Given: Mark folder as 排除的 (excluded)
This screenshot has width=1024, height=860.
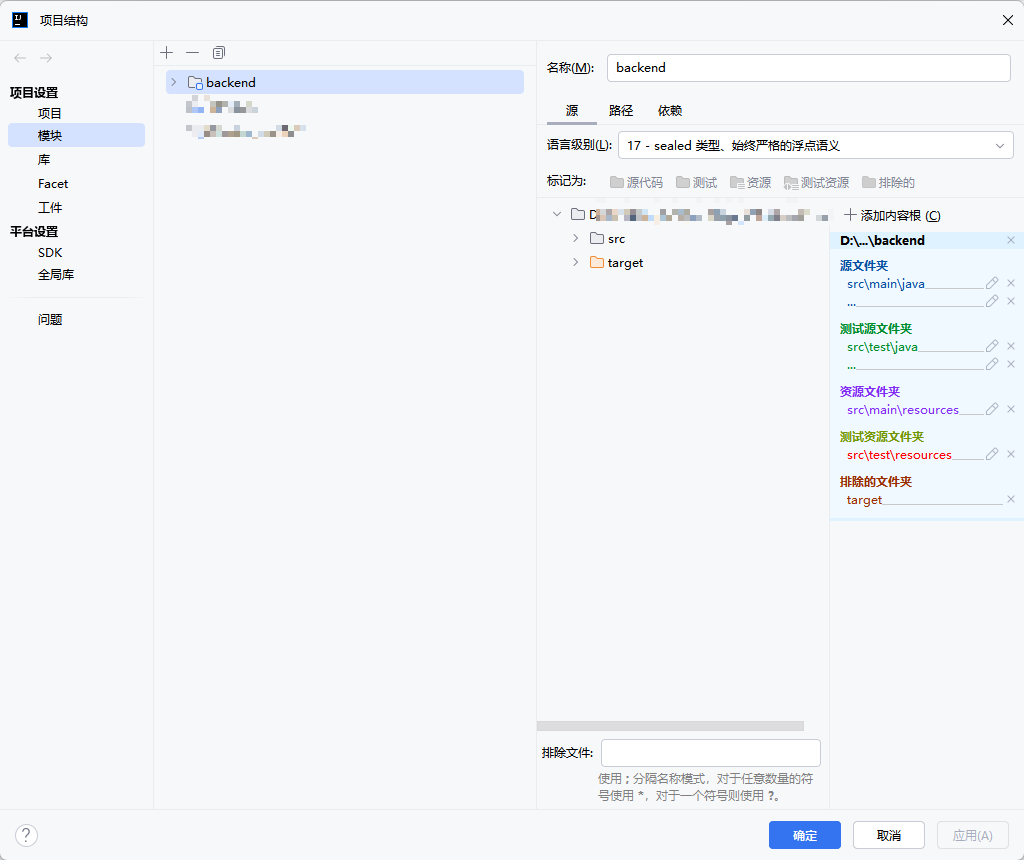Looking at the screenshot, I should [x=890, y=181].
